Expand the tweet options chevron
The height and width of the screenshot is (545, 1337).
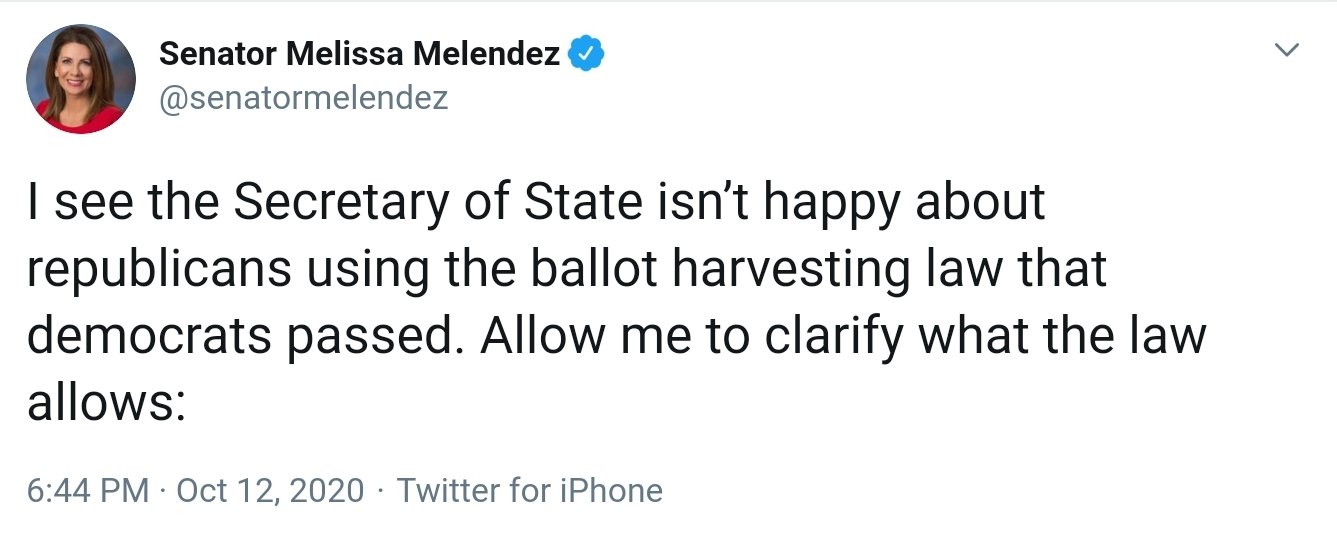click(1289, 49)
